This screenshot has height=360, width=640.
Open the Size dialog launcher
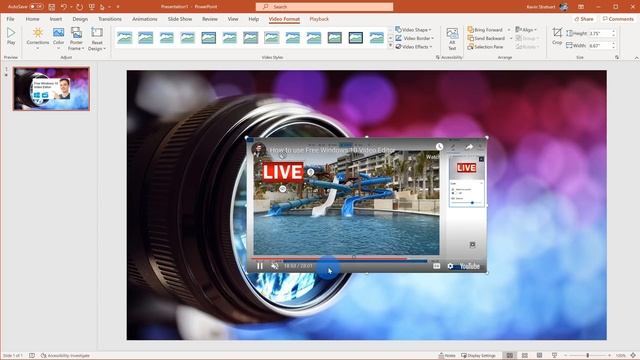pos(617,58)
